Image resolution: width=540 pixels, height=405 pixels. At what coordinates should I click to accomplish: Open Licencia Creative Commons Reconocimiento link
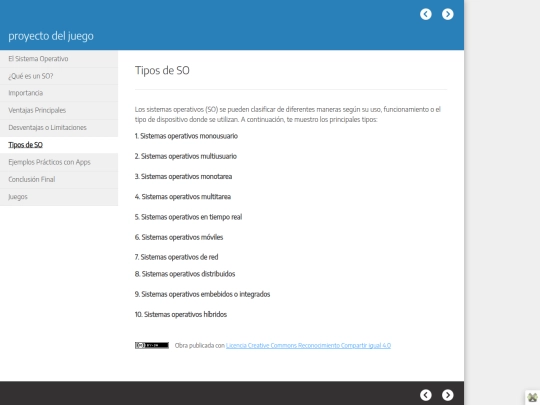pos(308,345)
